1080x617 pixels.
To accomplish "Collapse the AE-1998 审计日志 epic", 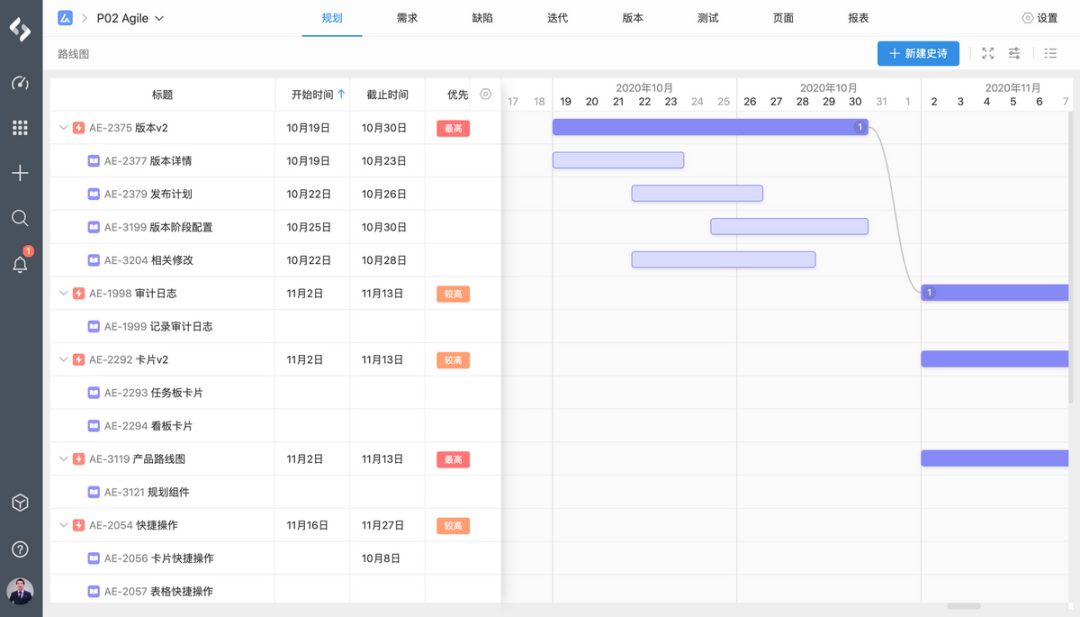I will pyautogui.click(x=62, y=293).
